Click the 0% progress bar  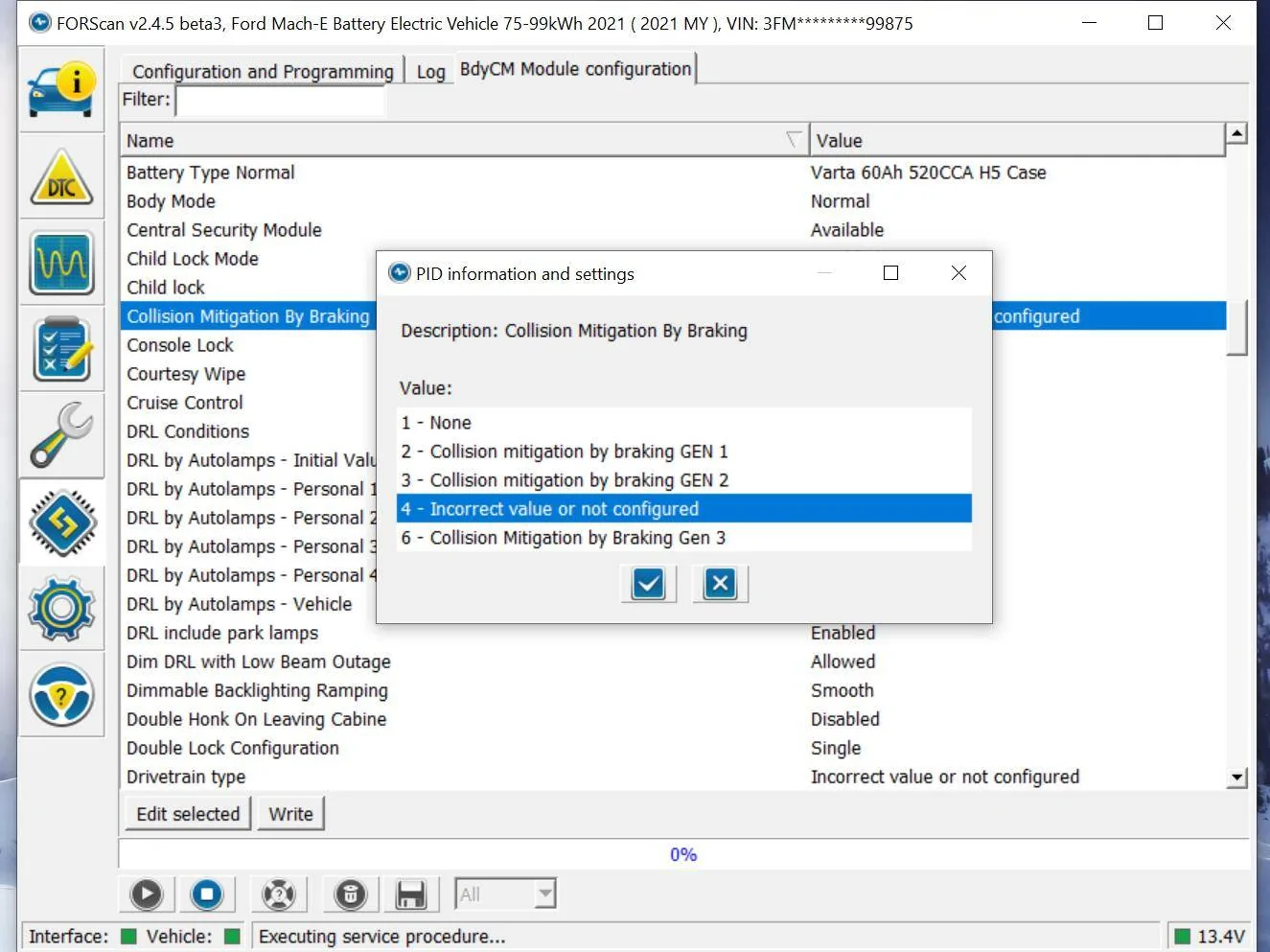683,854
